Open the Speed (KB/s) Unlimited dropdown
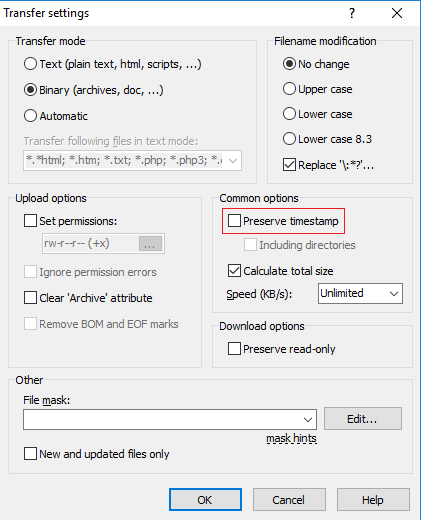This screenshot has height=520, width=421. [360, 293]
